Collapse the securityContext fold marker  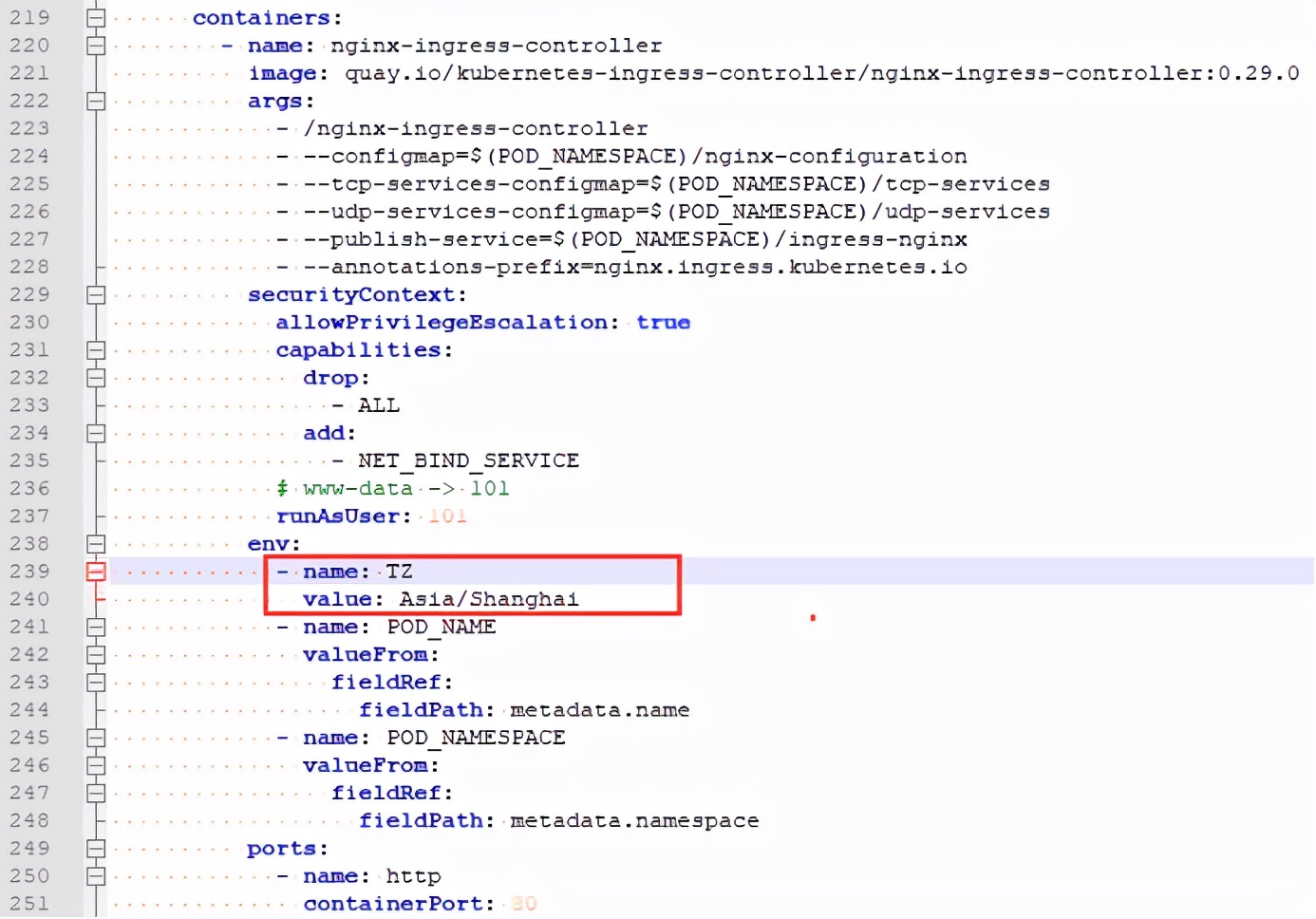(x=96, y=294)
